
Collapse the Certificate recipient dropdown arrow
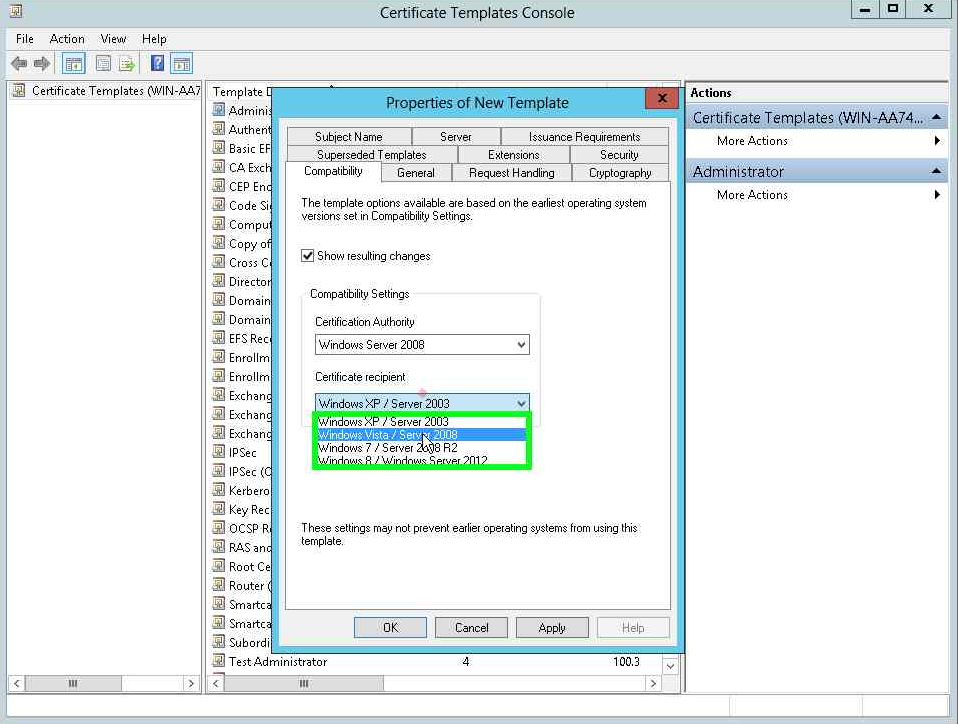point(521,403)
